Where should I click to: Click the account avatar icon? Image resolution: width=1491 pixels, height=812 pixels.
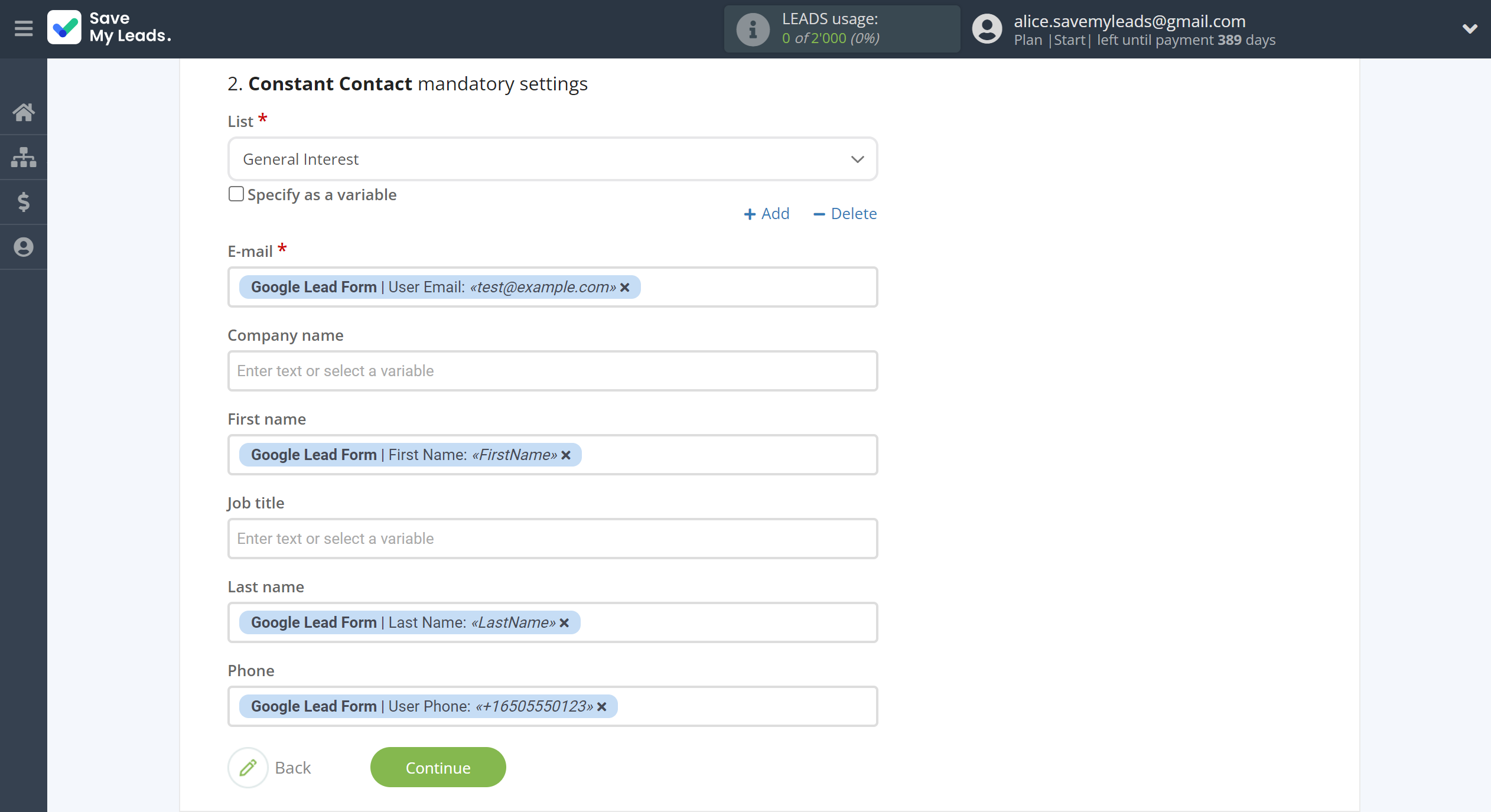click(987, 29)
